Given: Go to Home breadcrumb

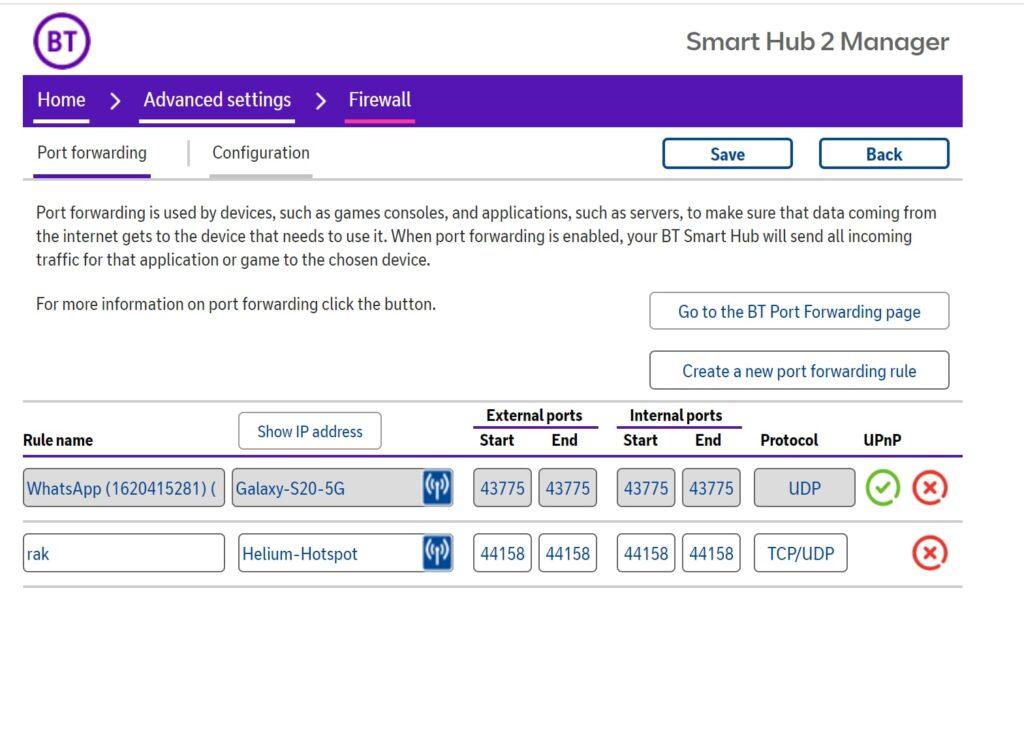Looking at the screenshot, I should 61,100.
